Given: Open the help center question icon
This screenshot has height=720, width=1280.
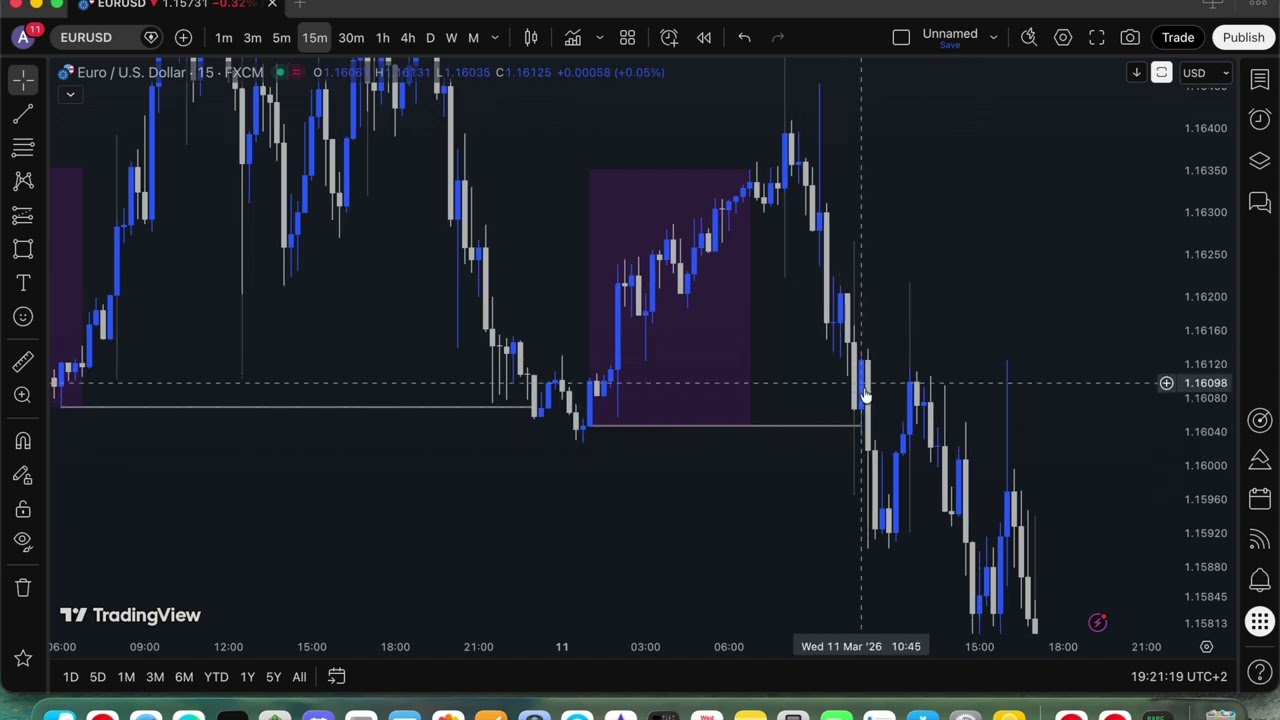Looking at the screenshot, I should 1260,674.
